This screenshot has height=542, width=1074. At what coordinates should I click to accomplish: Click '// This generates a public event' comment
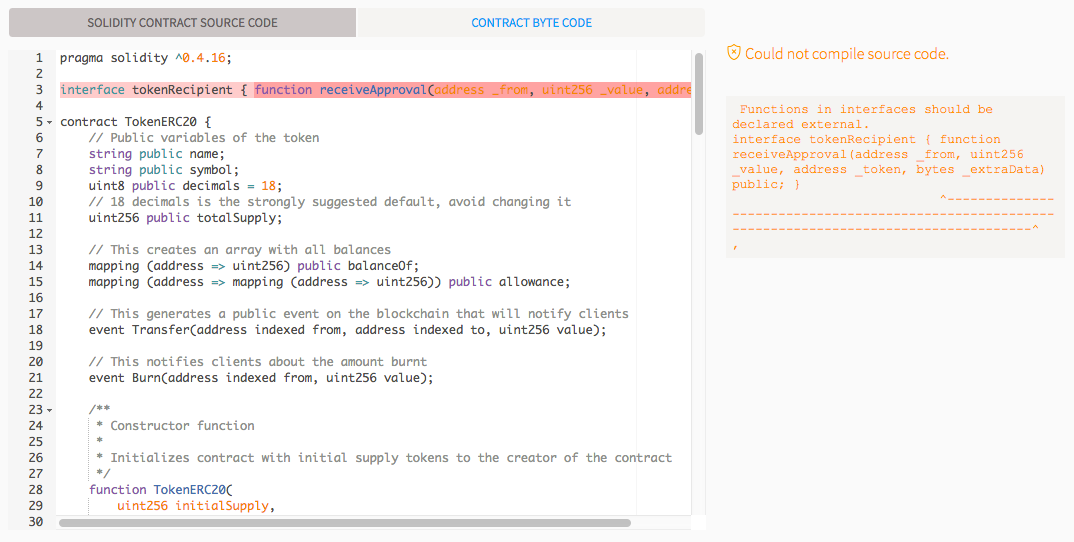(358, 314)
